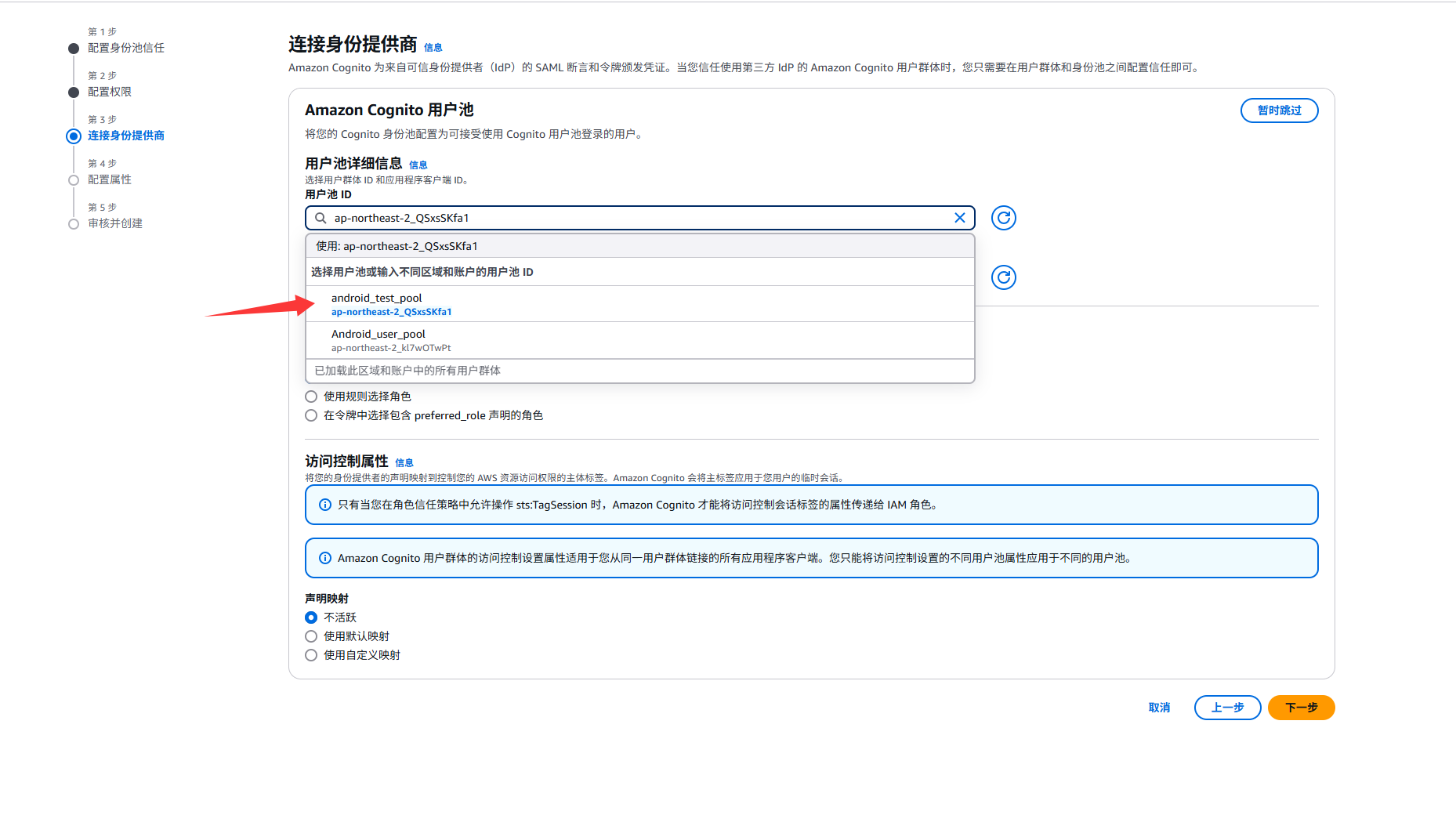Choose Android_user_pool from dropdown list
Image resolution: width=1456 pixels, height=833 pixels.
pos(378,339)
